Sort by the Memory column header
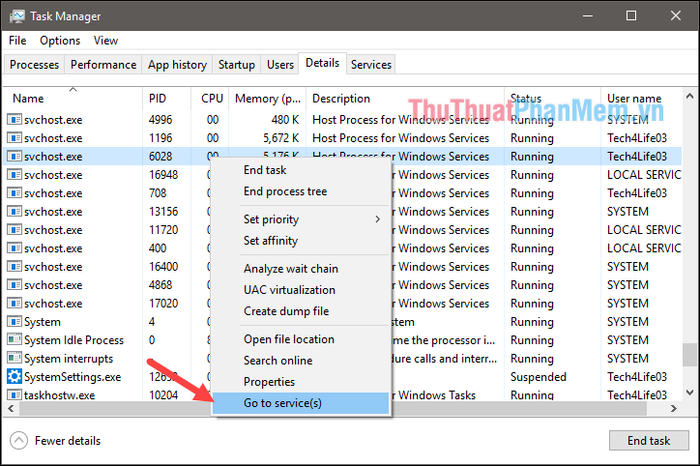Screen dimensions: 700x466 (x=268, y=98)
